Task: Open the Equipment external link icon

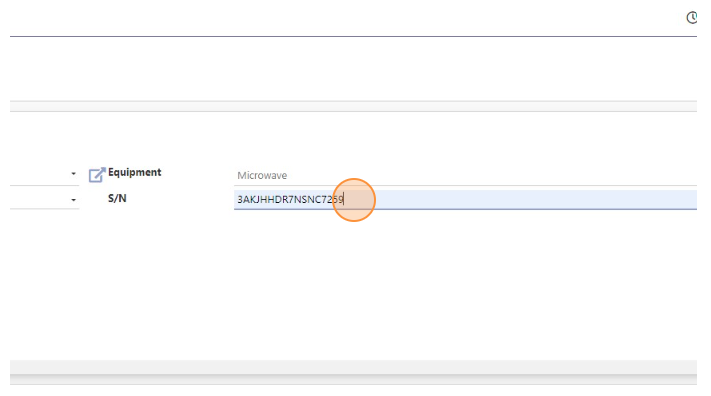Action: (97, 174)
